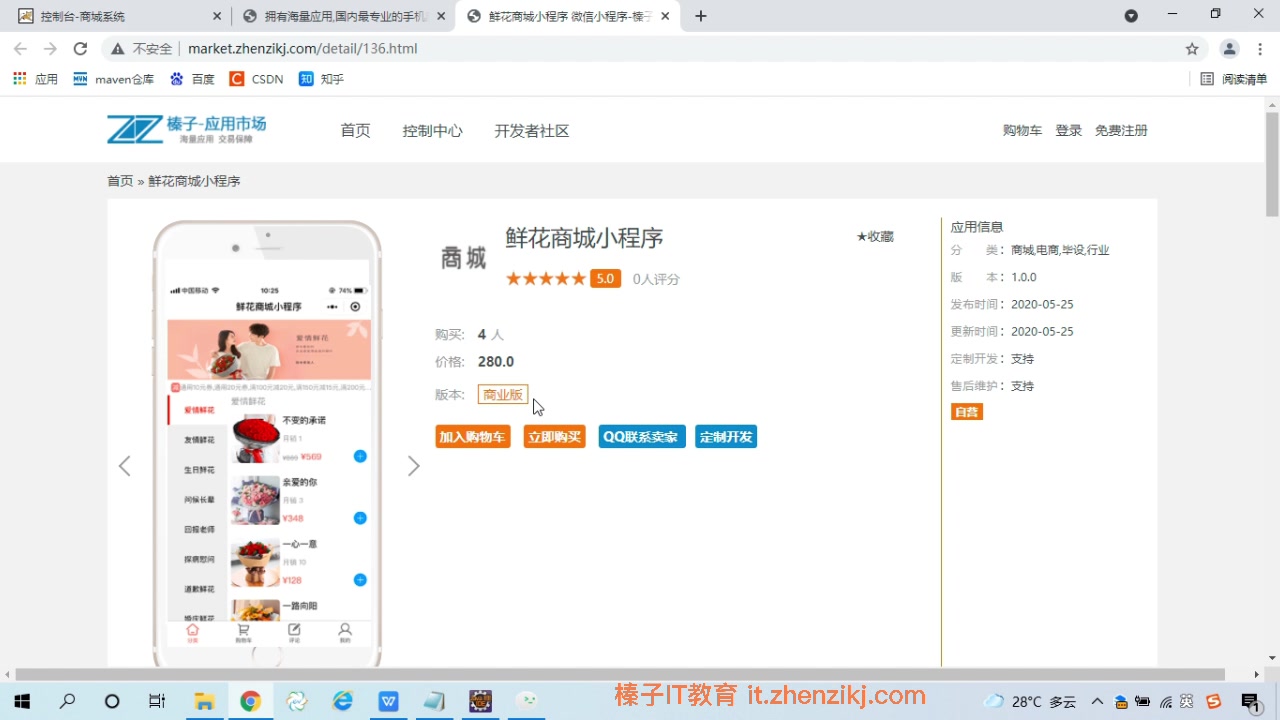Launch WPS Office from the taskbar

(x=388, y=701)
